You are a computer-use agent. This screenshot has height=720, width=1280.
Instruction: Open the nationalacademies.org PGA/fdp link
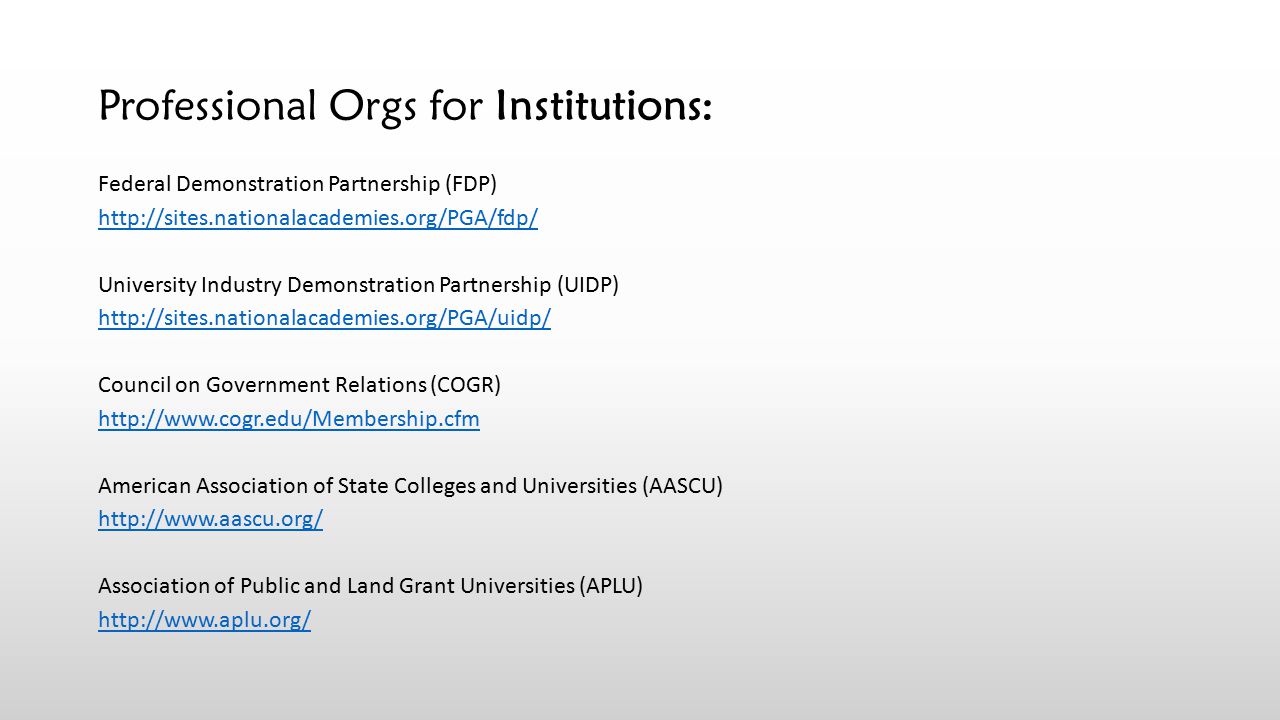tap(318, 219)
